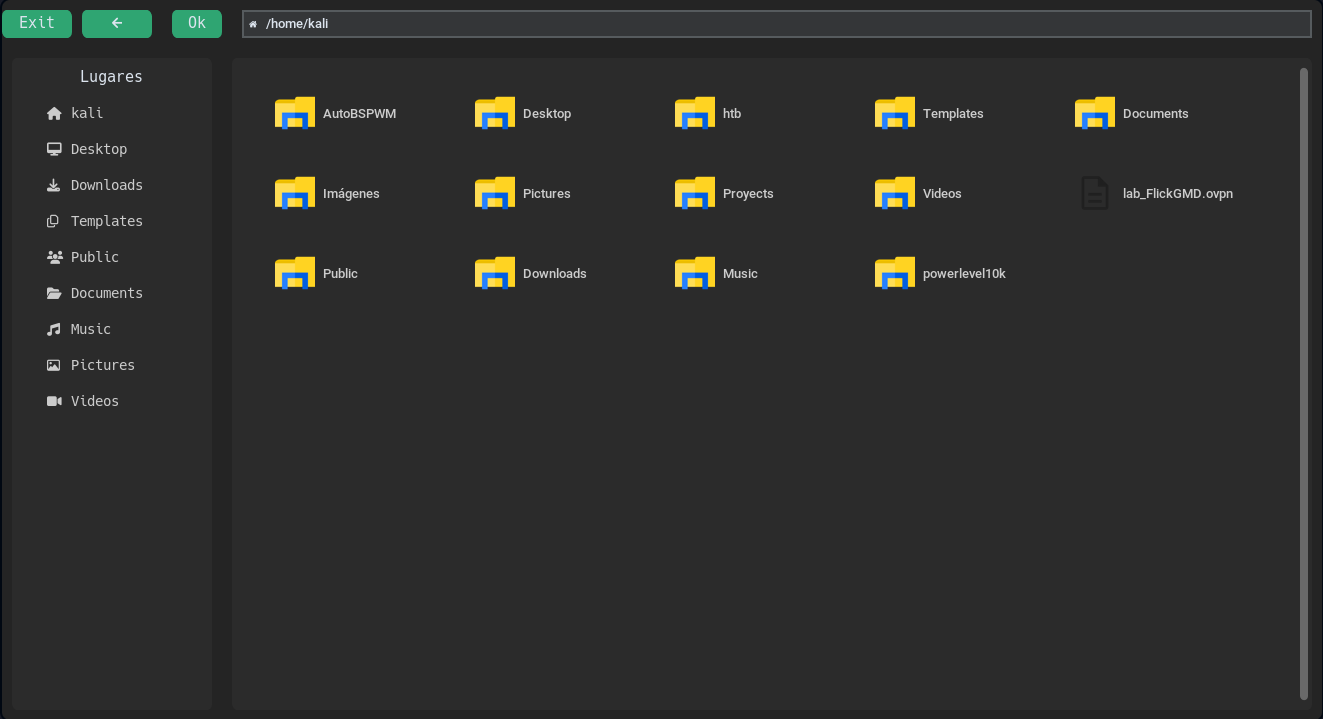
Task: Click the vertical scrollbar of file list
Action: tap(1303, 383)
